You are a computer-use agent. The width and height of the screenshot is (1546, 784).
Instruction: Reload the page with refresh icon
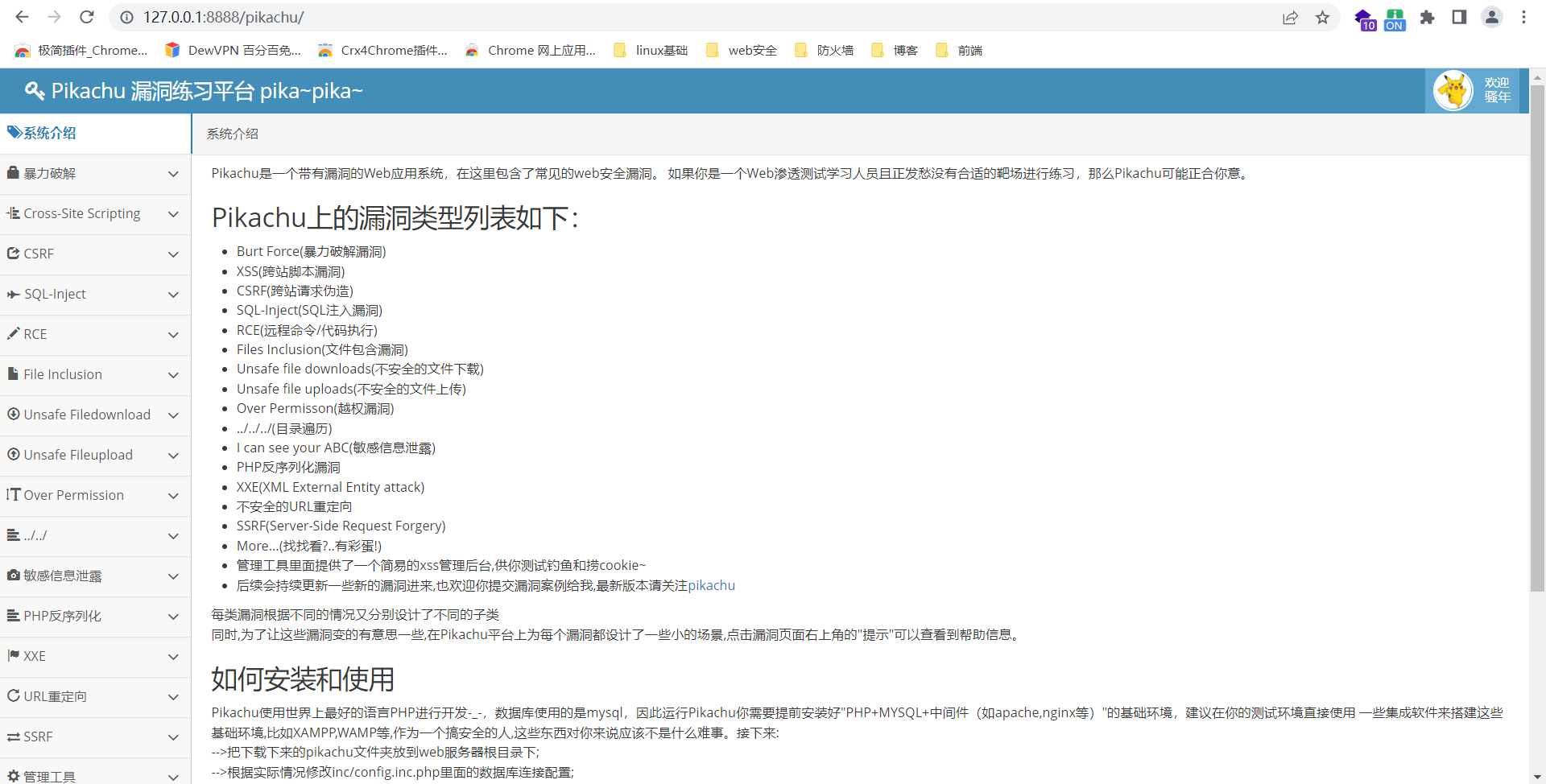pyautogui.click(x=87, y=17)
